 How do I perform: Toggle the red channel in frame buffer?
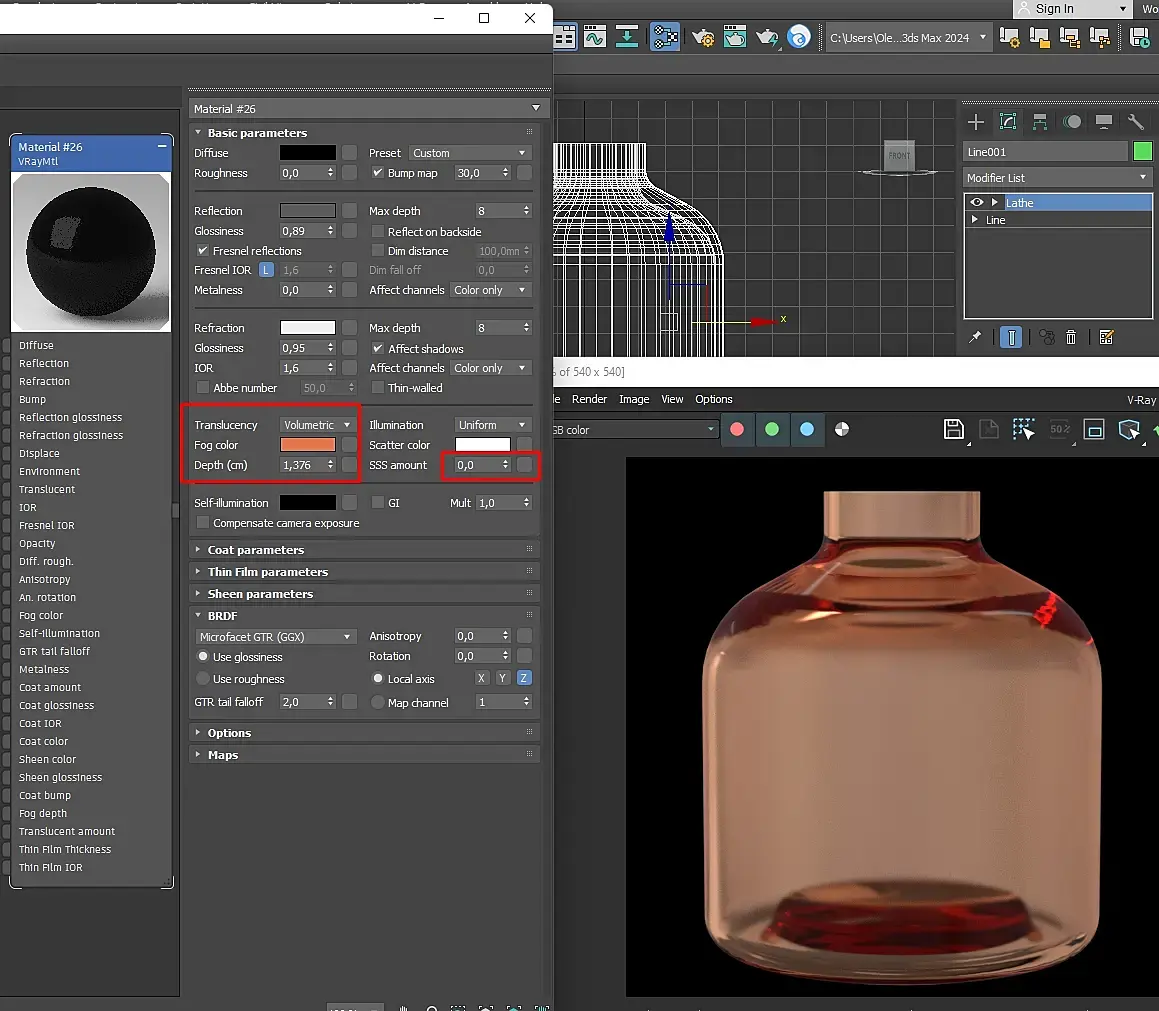737,429
